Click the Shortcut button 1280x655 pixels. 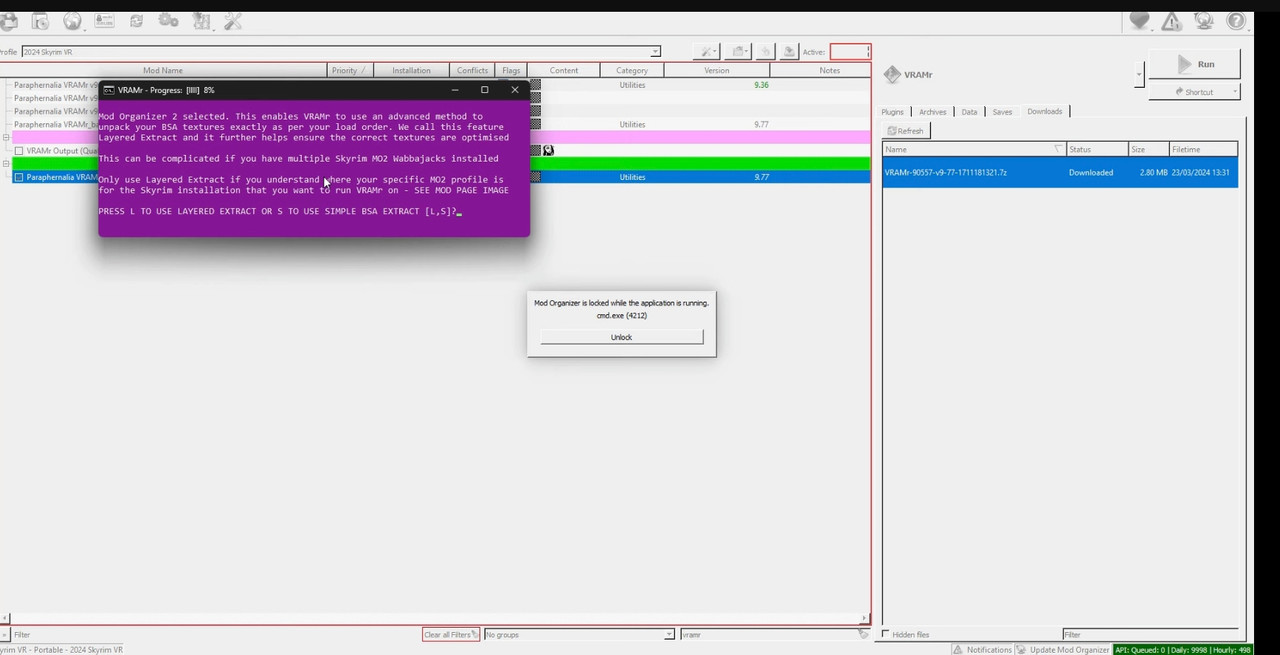[x=1195, y=92]
